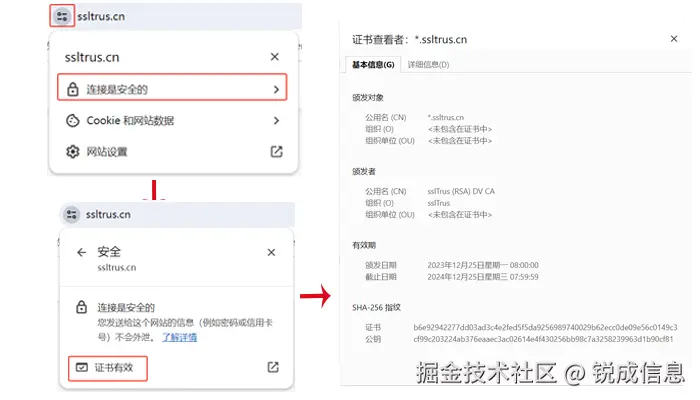Click the site info icon beside the lower ssltrus.cn address
This screenshot has height=400, width=700.
[71, 215]
